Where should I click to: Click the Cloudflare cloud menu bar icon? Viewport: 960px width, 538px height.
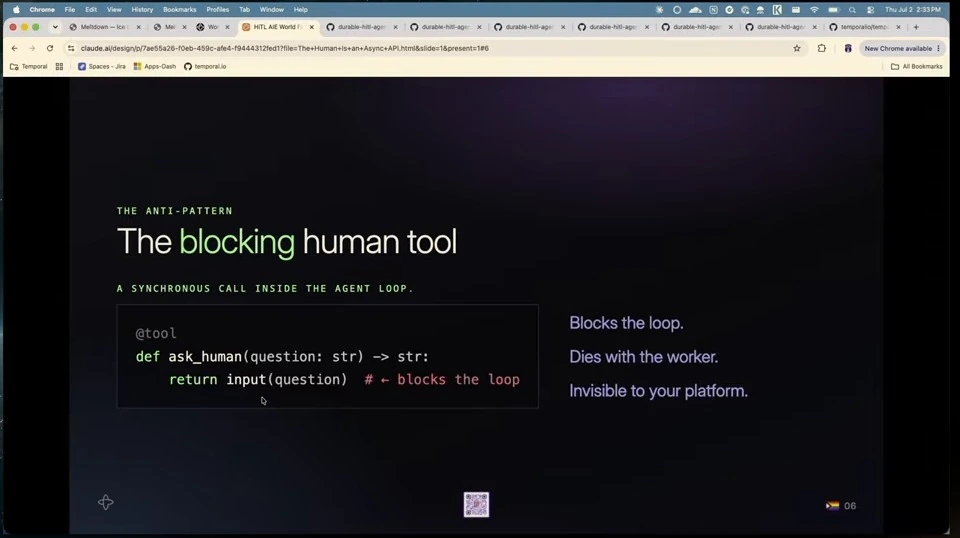click(695, 10)
